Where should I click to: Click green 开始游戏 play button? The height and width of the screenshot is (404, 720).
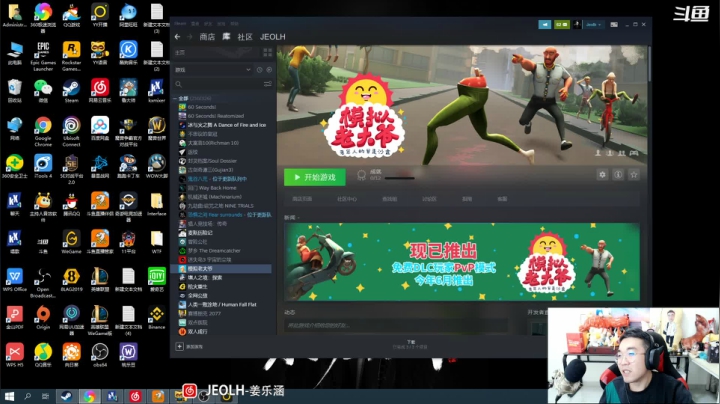[x=315, y=177]
